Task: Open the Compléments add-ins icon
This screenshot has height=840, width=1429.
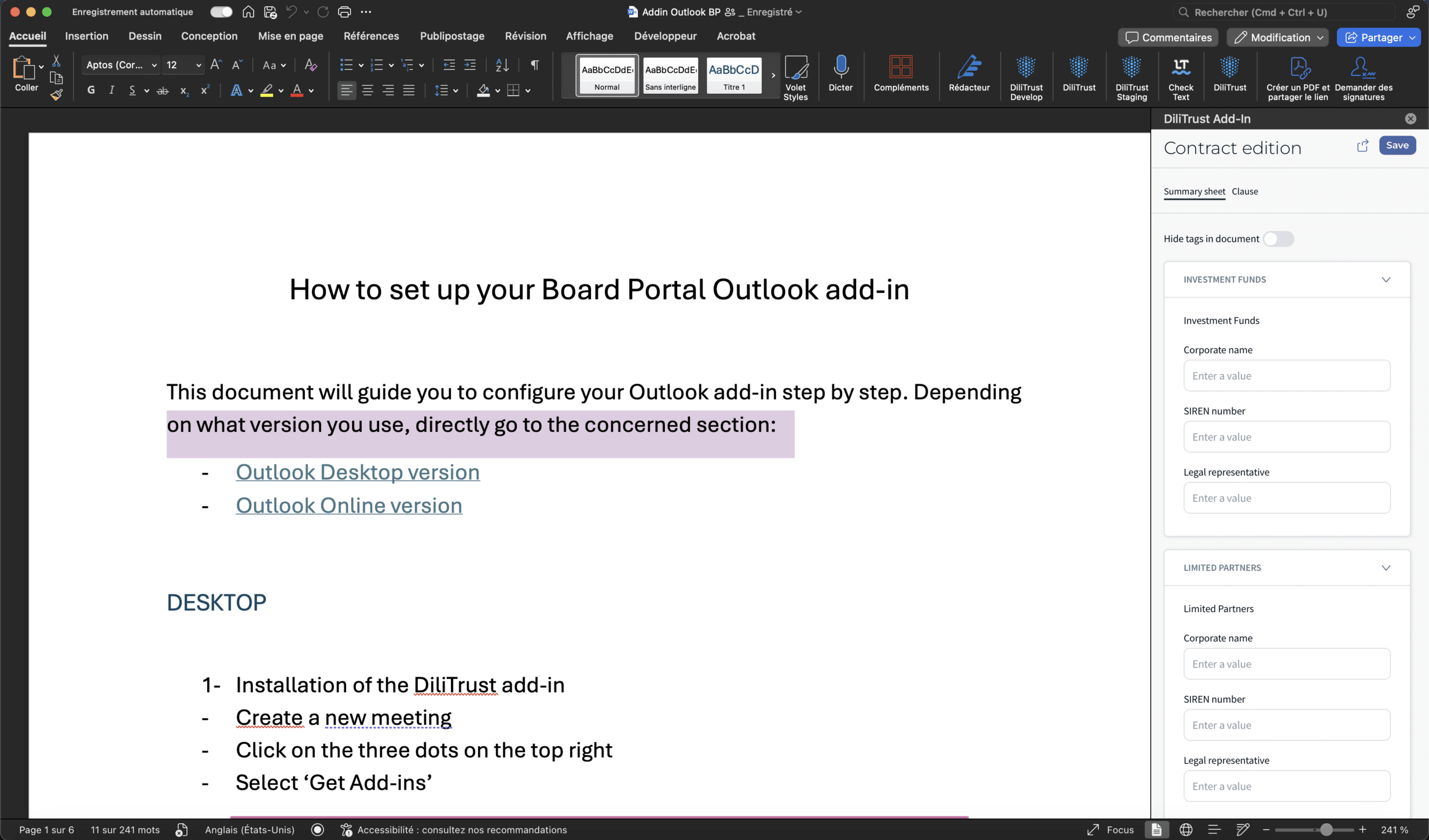Action: [x=900, y=68]
